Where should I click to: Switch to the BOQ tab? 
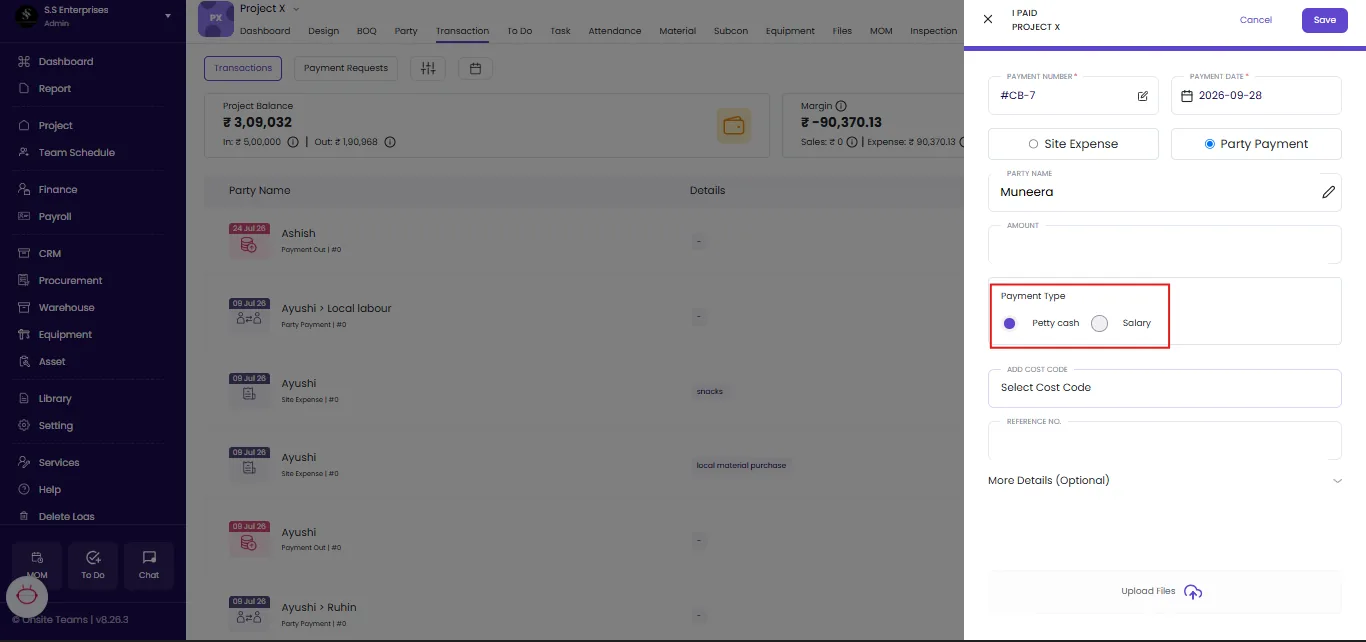pos(367,31)
